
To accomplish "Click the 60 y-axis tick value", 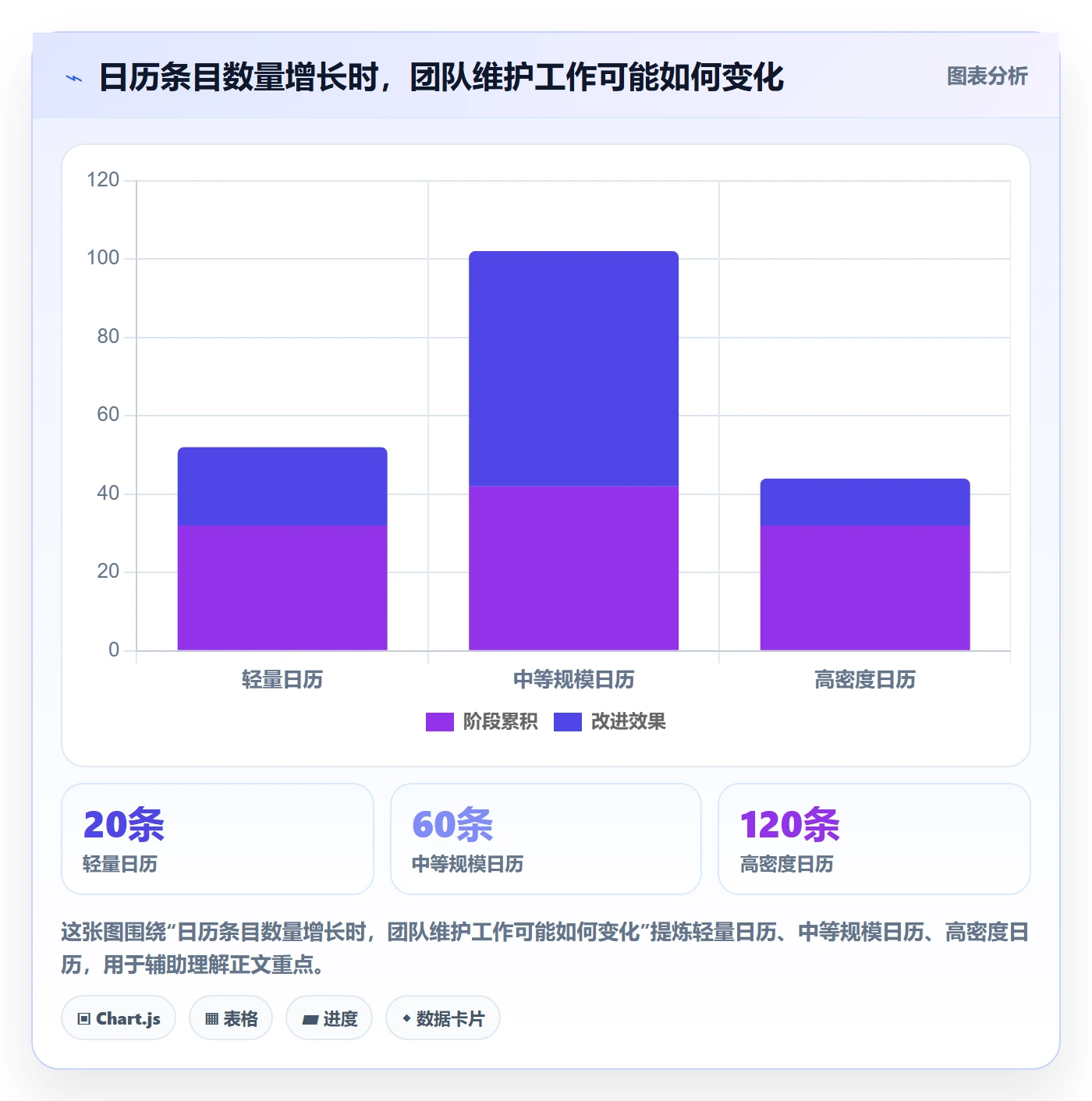I will point(108,415).
